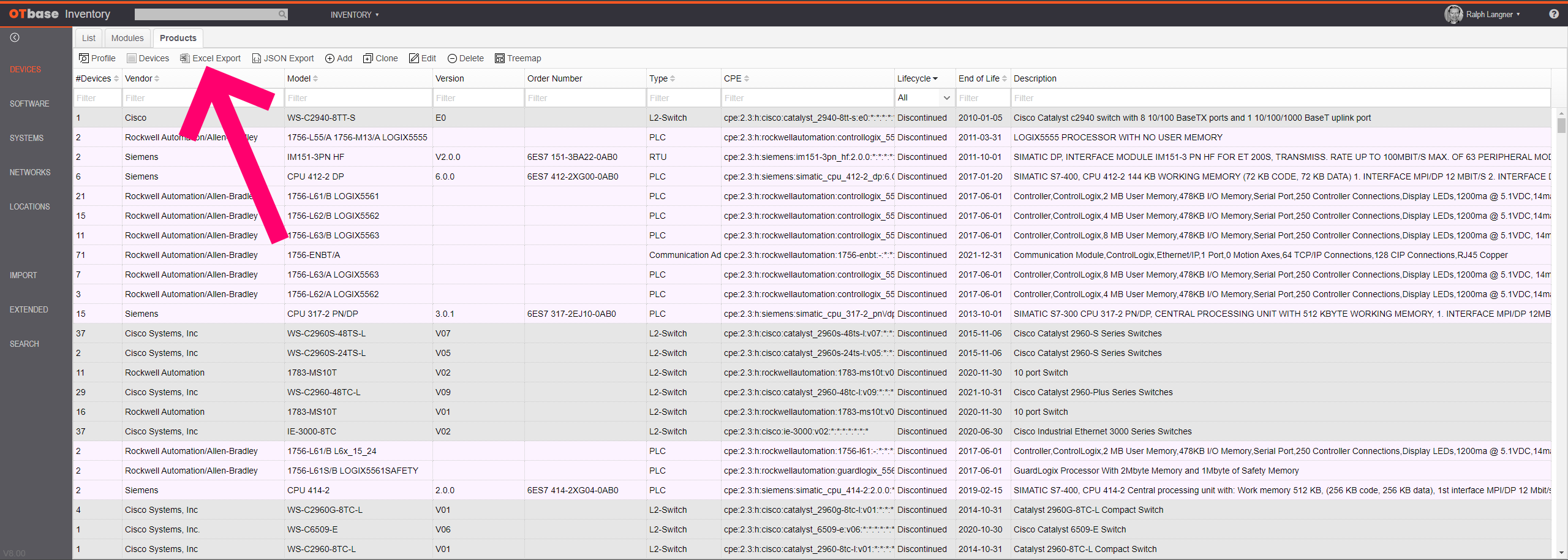Click the Type filter field

(684, 98)
